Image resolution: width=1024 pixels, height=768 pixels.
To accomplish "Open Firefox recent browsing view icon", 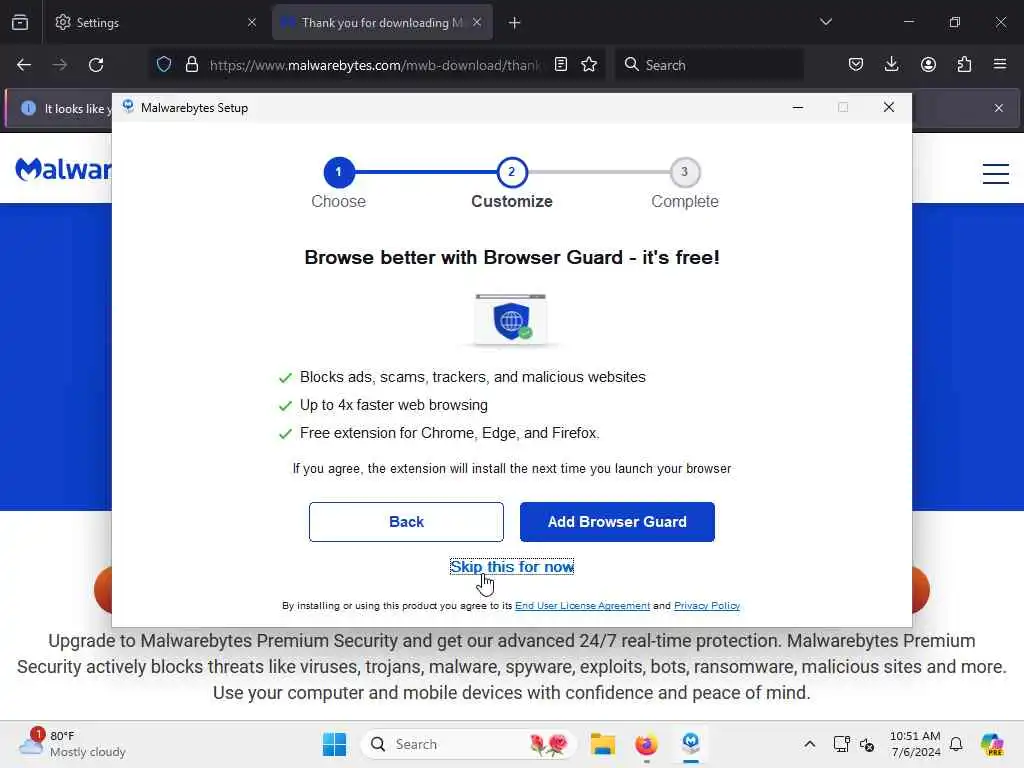I will [x=20, y=22].
